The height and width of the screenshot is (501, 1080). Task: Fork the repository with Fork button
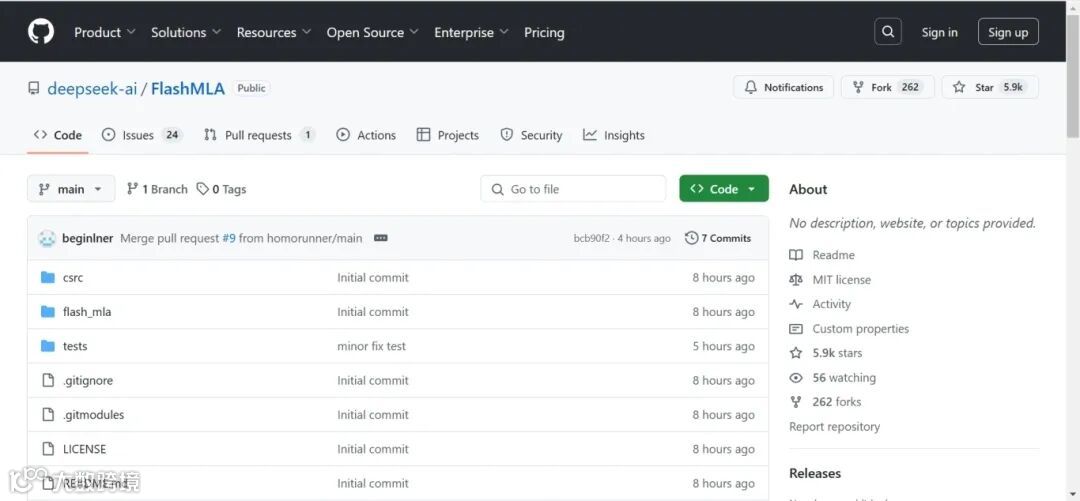(887, 88)
